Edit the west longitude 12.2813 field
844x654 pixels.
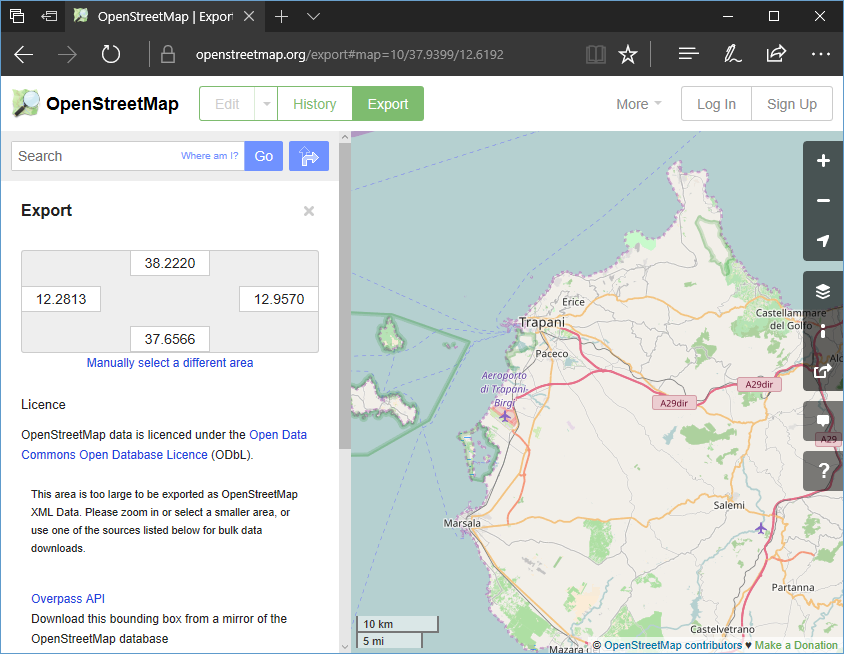pos(61,299)
